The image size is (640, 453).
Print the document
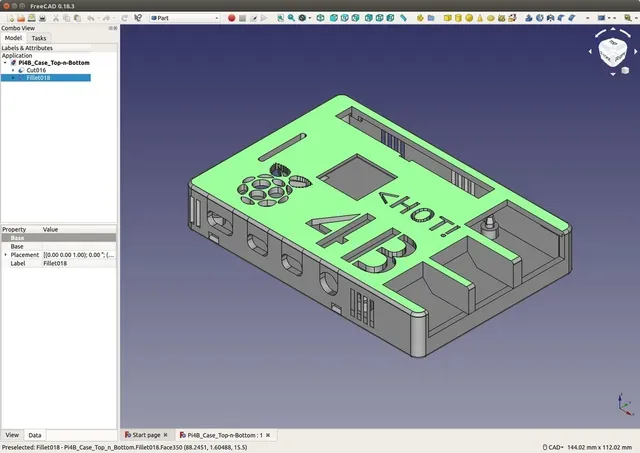click(x=42, y=18)
